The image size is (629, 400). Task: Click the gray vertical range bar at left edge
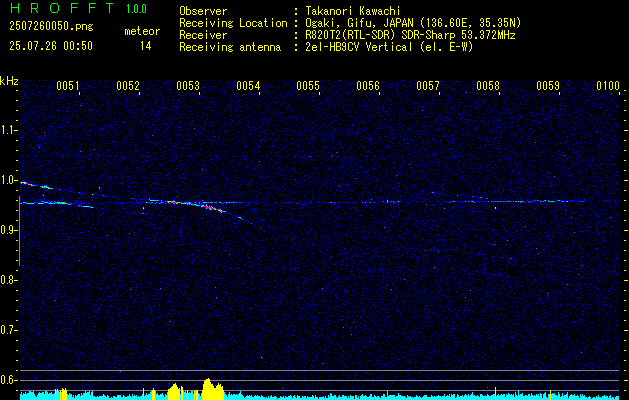coord(19,231)
